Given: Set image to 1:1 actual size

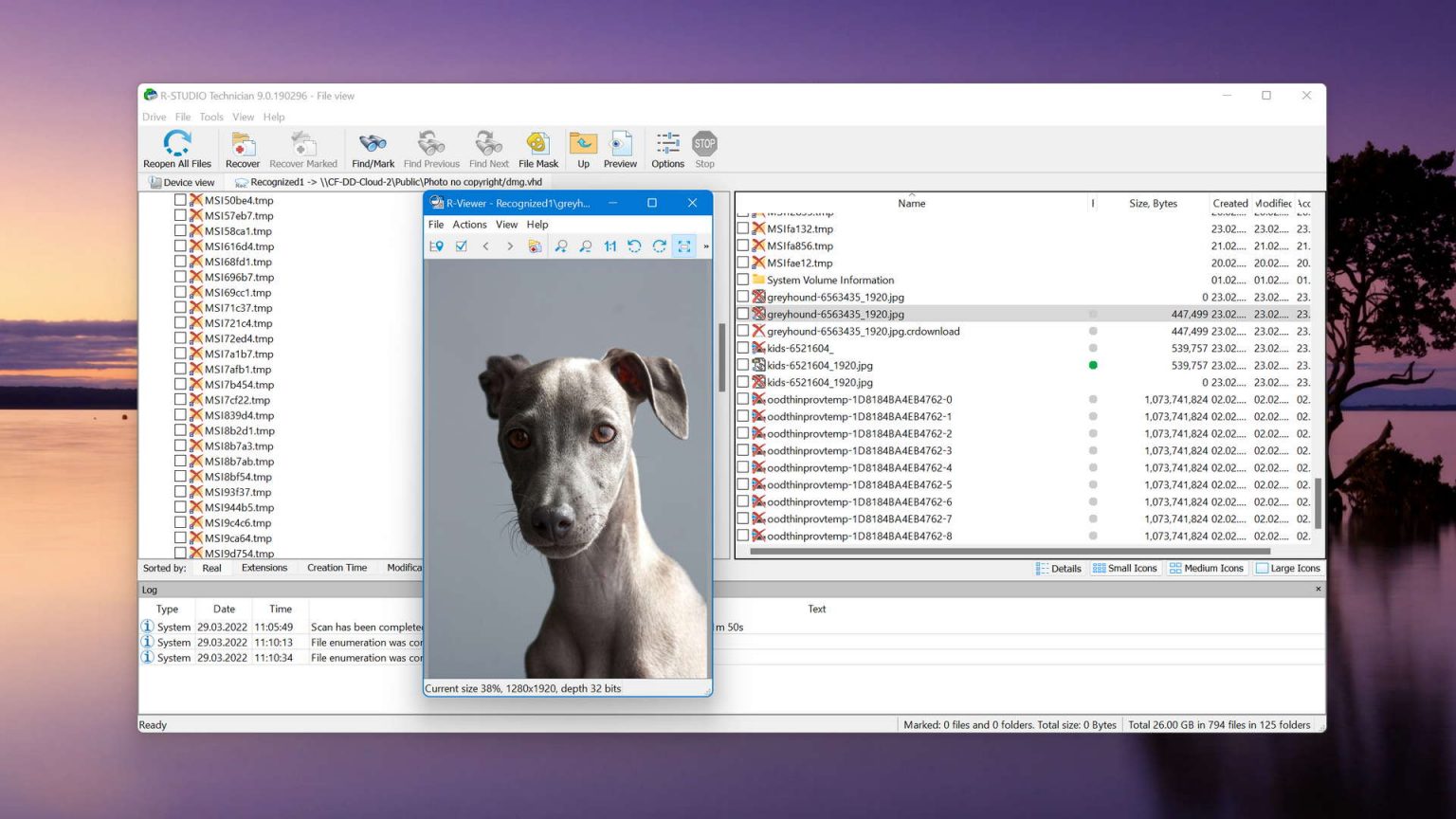Looking at the screenshot, I should coord(610,246).
